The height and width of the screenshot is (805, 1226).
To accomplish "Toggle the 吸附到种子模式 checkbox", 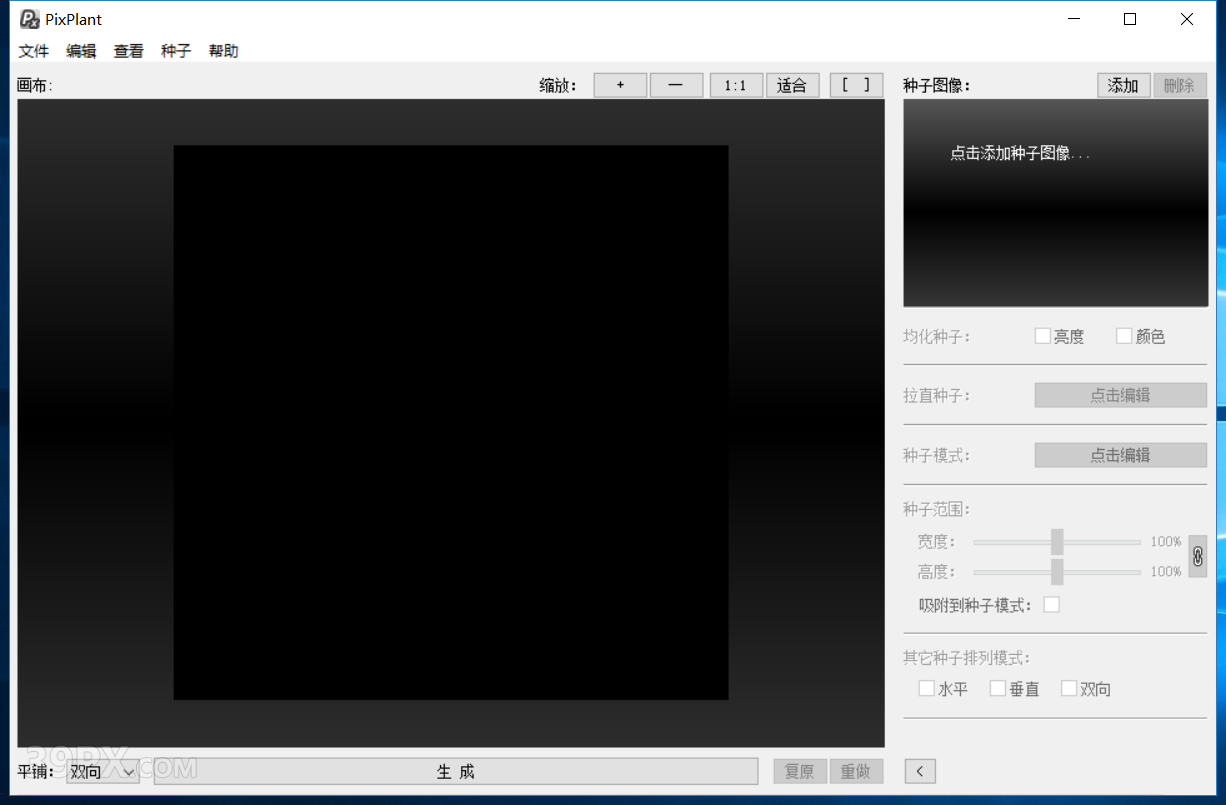I will click(1051, 604).
